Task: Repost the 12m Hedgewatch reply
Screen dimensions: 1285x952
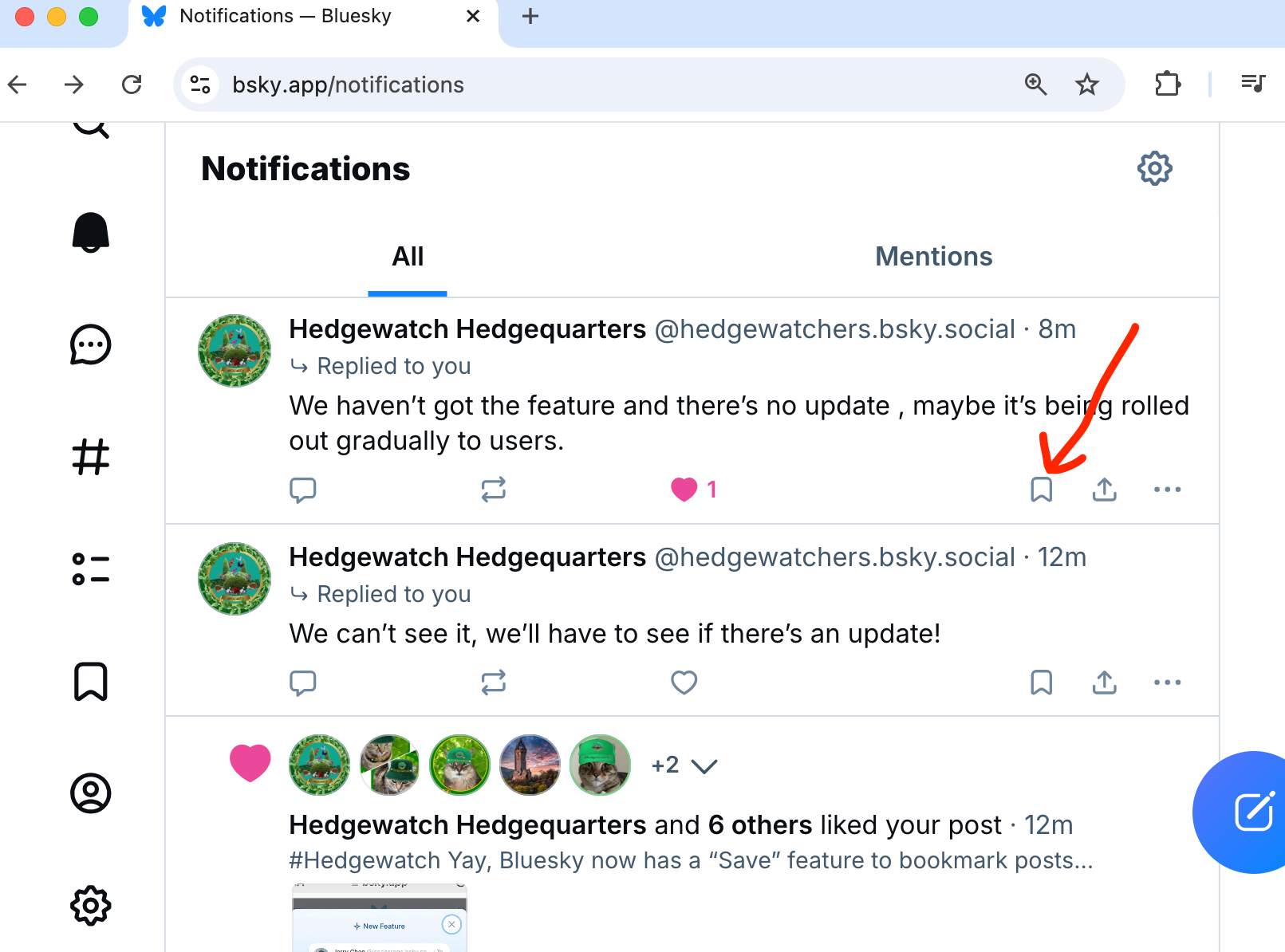Action: pos(494,683)
